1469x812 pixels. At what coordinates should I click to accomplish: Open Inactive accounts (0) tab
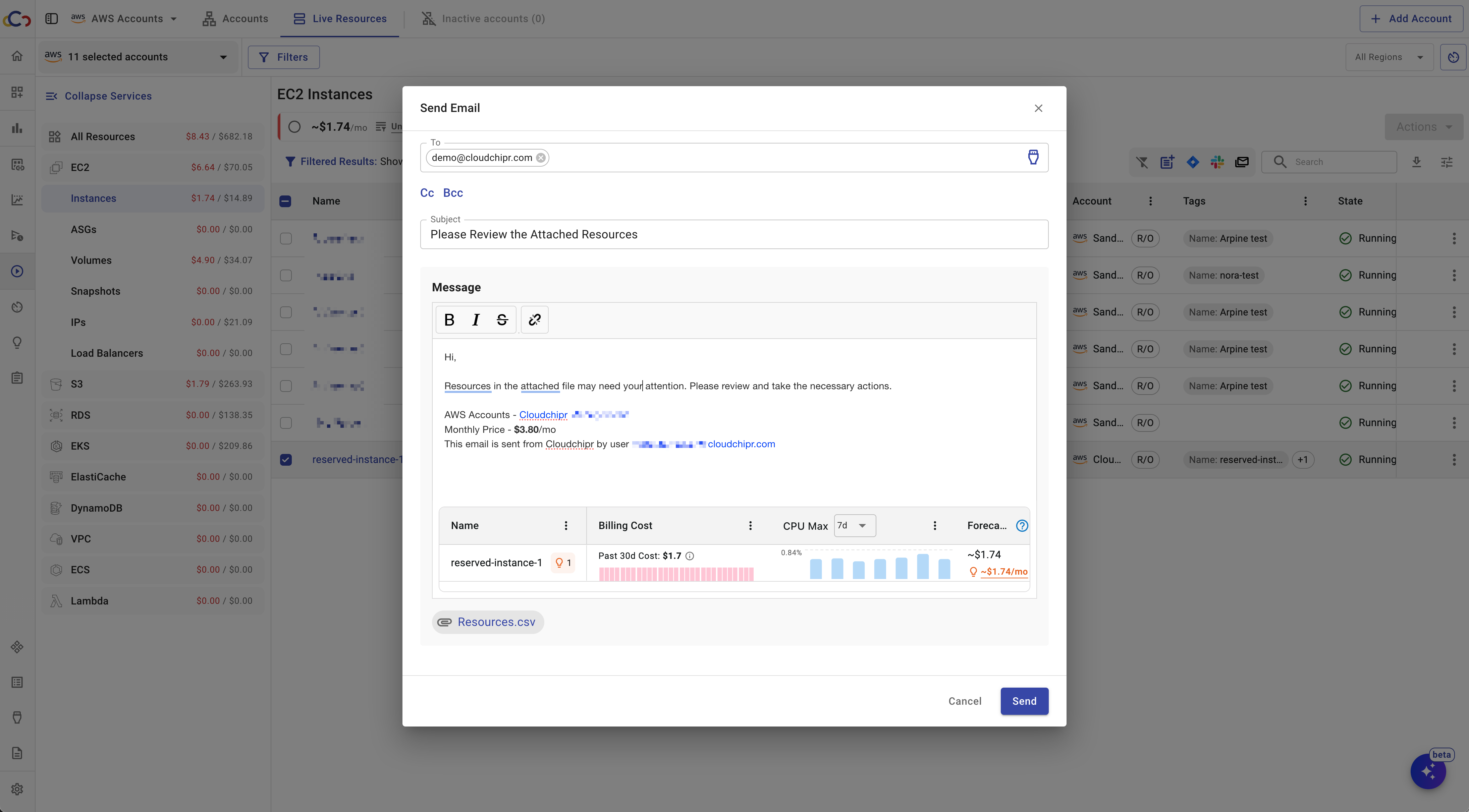[x=483, y=19]
